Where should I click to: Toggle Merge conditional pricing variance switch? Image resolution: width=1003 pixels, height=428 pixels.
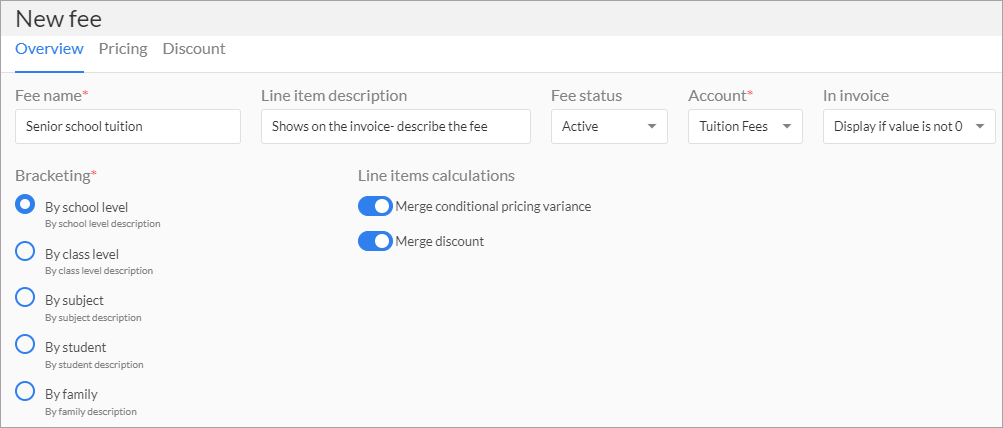tap(375, 206)
